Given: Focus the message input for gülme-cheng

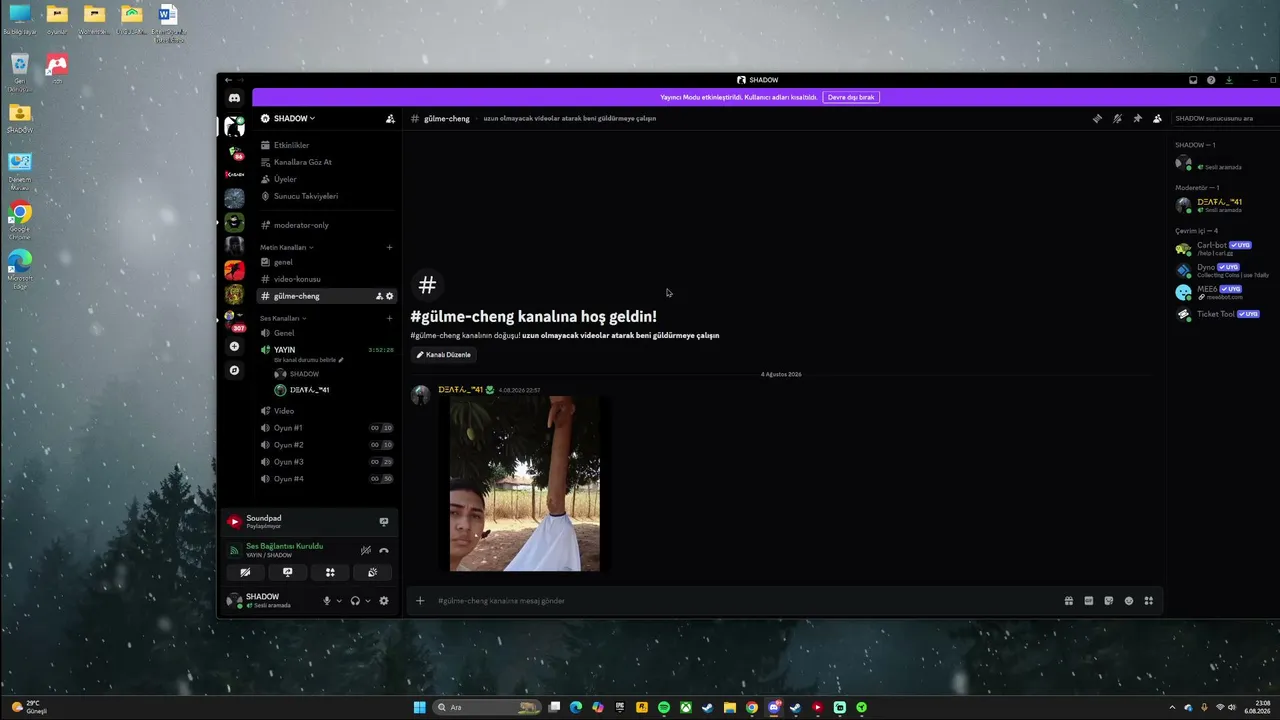Looking at the screenshot, I should click(x=745, y=601).
